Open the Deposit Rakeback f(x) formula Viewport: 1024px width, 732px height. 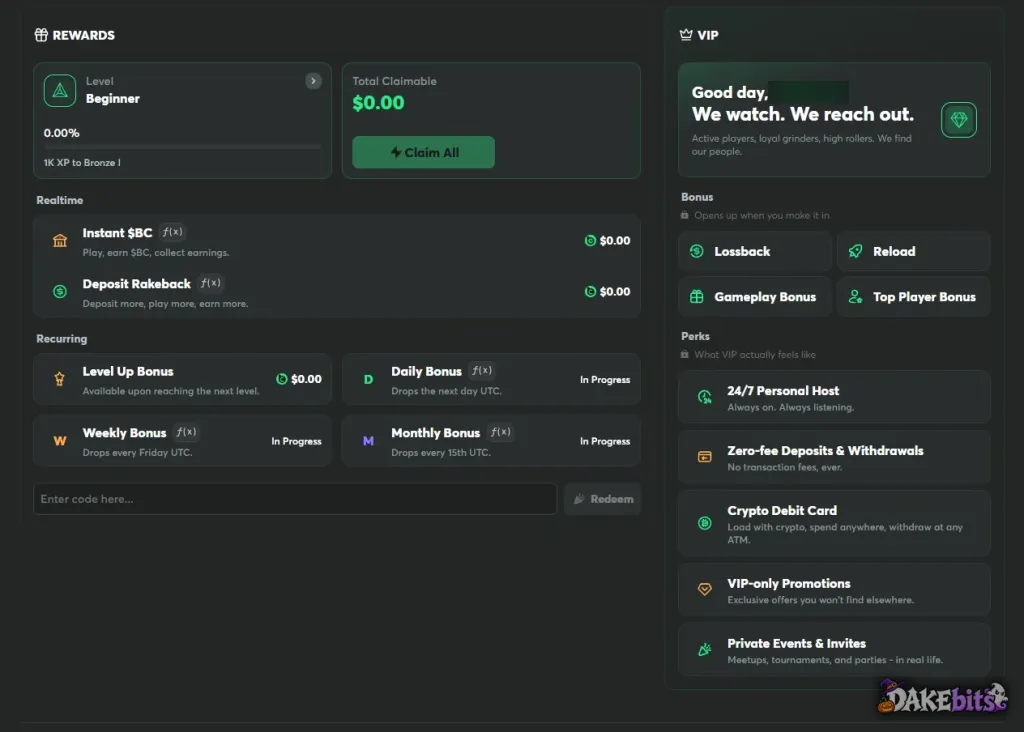pos(210,283)
